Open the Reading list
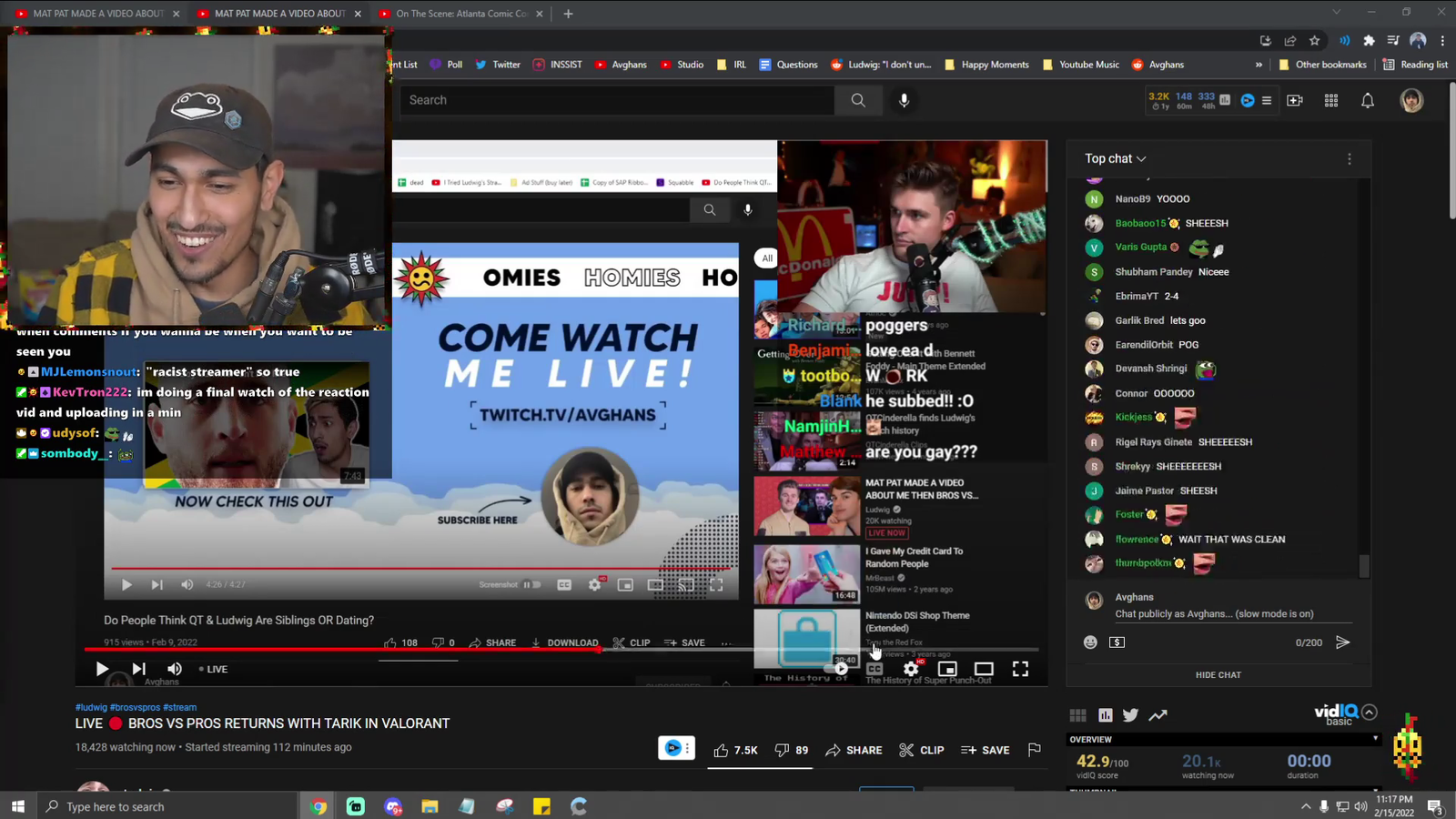 [1415, 65]
